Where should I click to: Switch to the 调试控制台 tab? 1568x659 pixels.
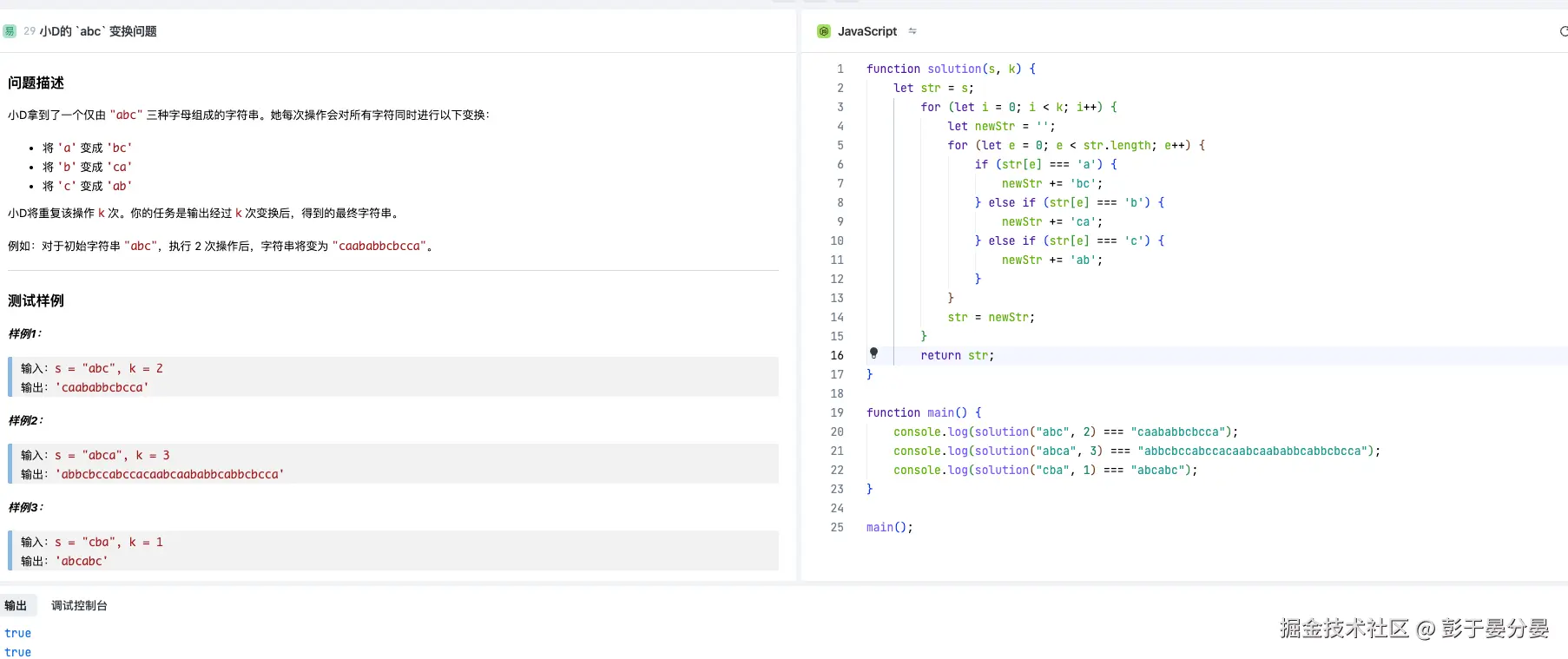coord(79,606)
